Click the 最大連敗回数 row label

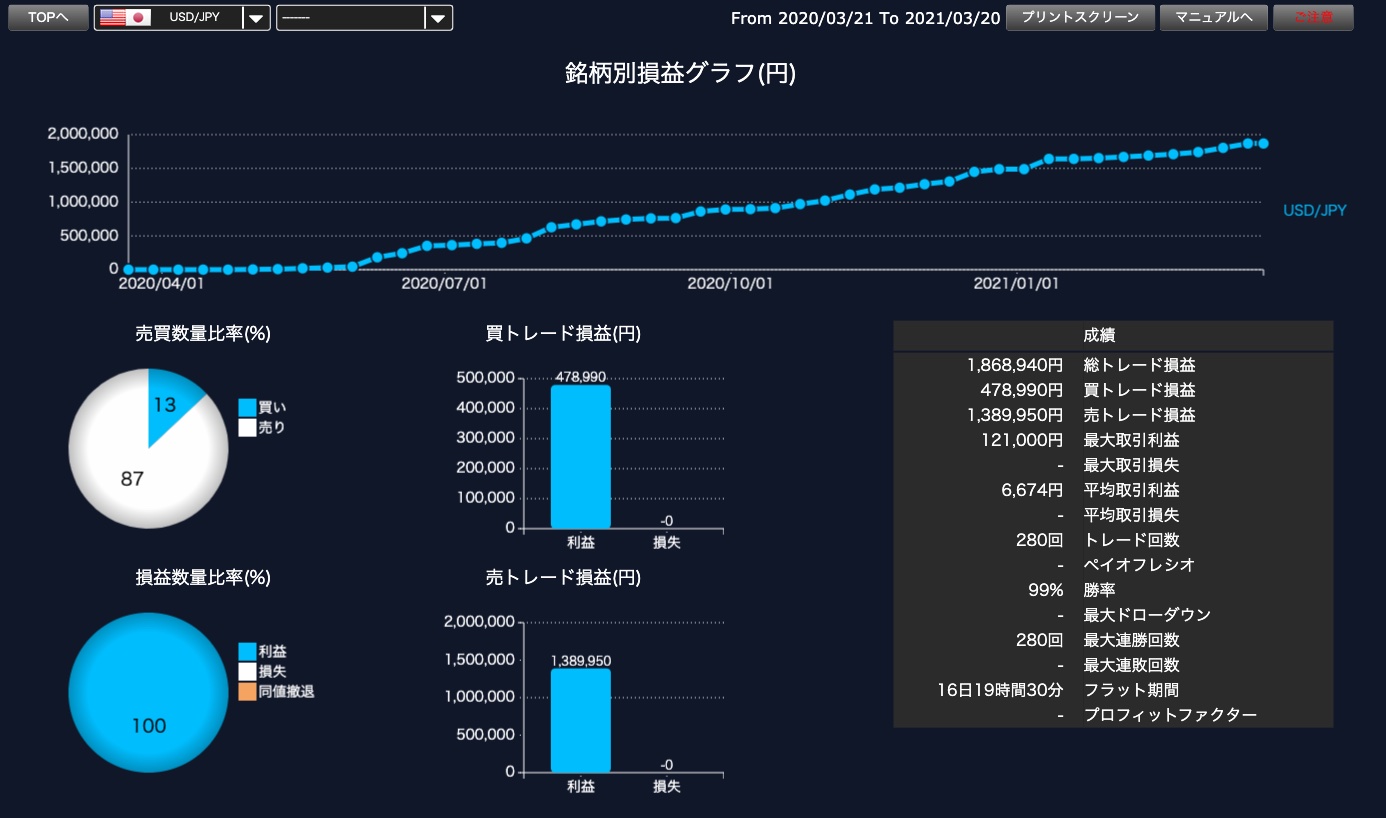click(x=1131, y=665)
